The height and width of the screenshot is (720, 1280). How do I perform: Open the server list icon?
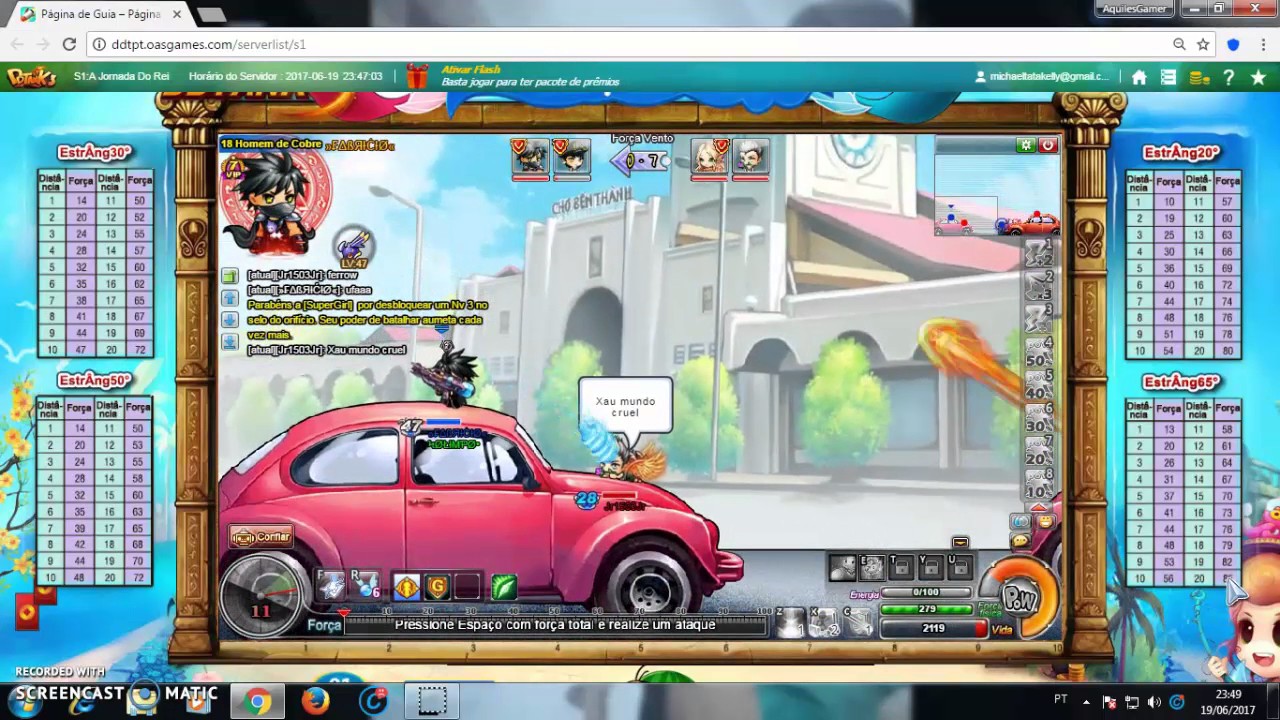click(1168, 77)
